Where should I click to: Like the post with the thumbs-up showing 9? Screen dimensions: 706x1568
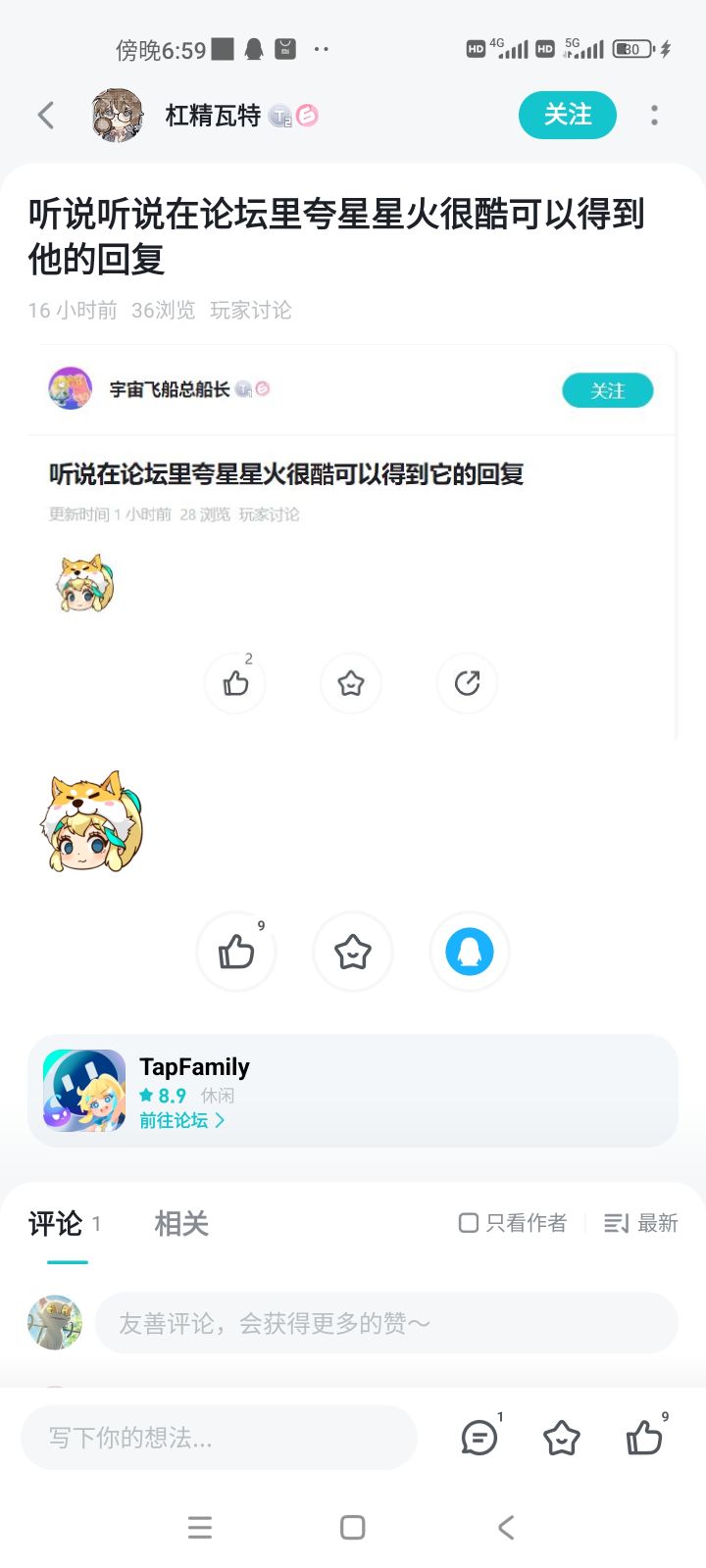(x=236, y=951)
